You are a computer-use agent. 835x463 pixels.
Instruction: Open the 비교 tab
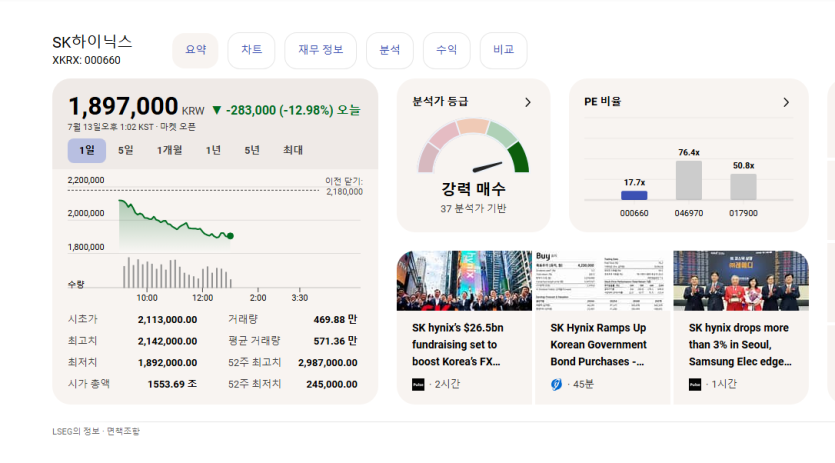click(503, 50)
